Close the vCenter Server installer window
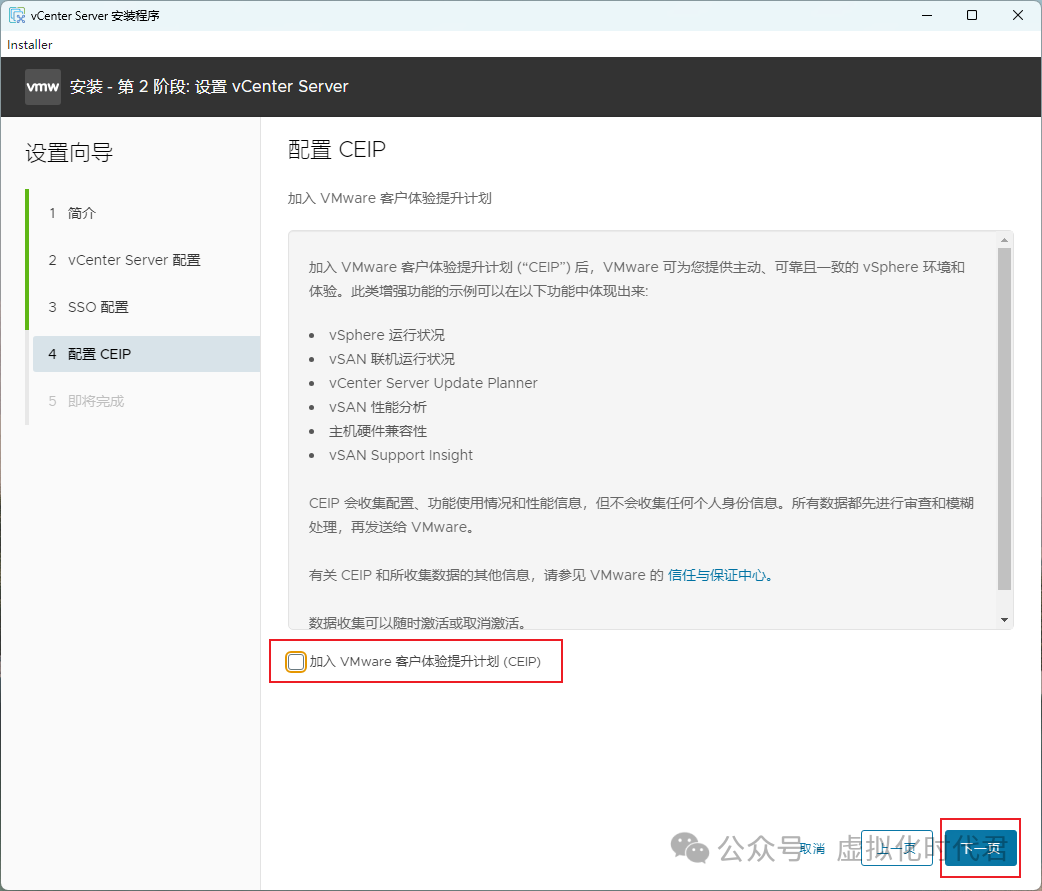 tap(1017, 15)
